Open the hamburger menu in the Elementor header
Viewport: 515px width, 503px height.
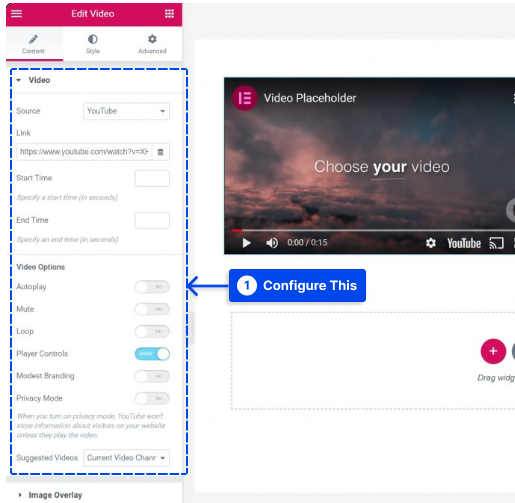click(16, 14)
